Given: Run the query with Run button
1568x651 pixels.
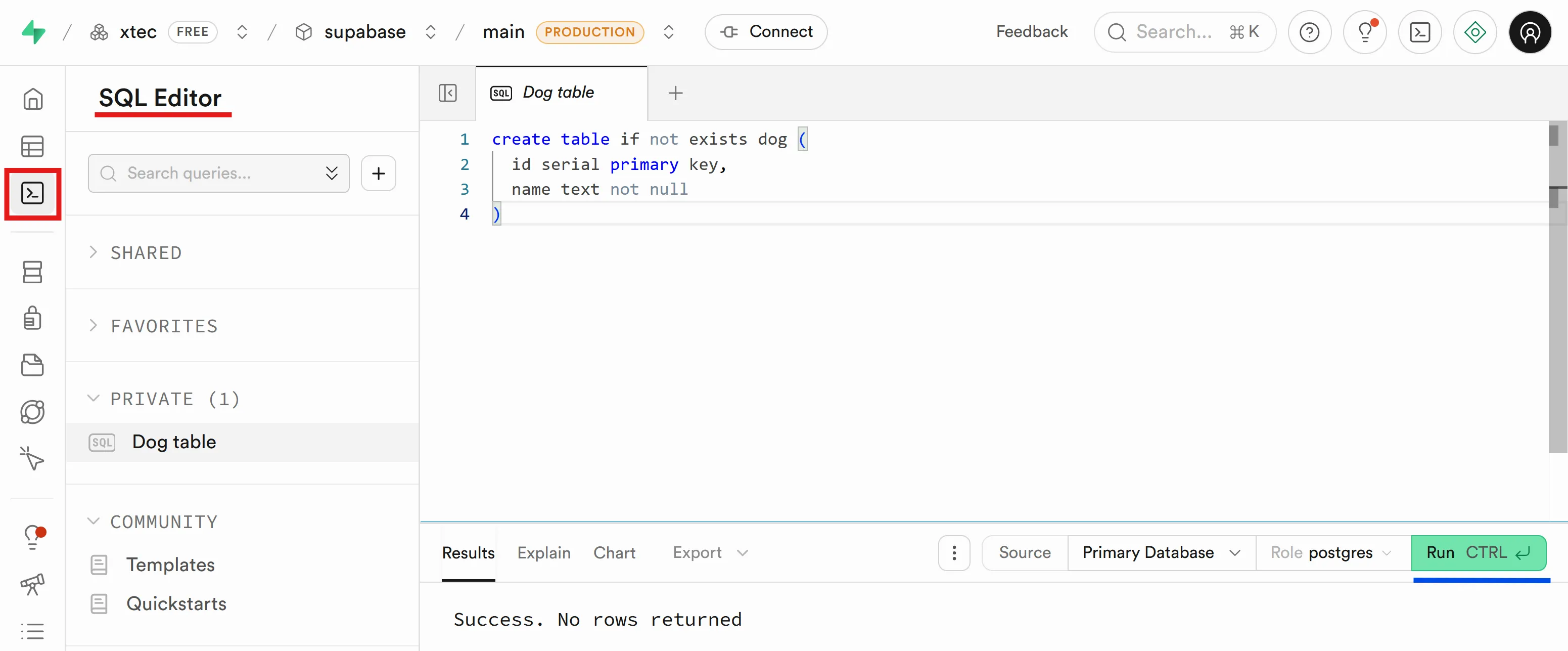Looking at the screenshot, I should (1478, 552).
